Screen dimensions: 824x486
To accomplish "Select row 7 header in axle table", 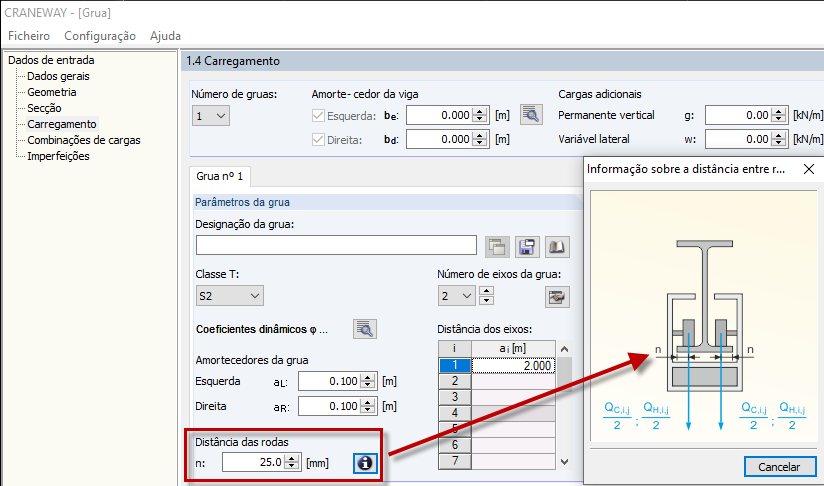I will 455,461.
